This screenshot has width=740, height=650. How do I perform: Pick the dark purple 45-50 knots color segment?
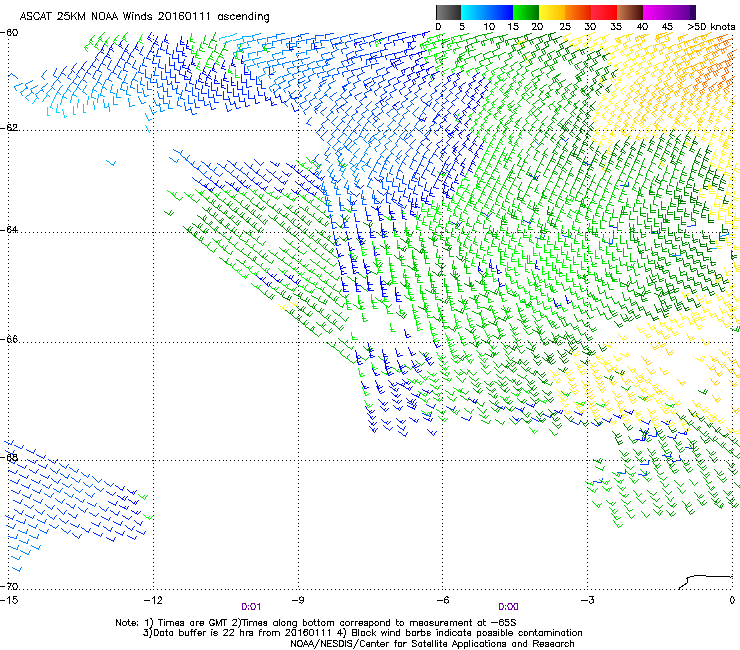(x=682, y=12)
